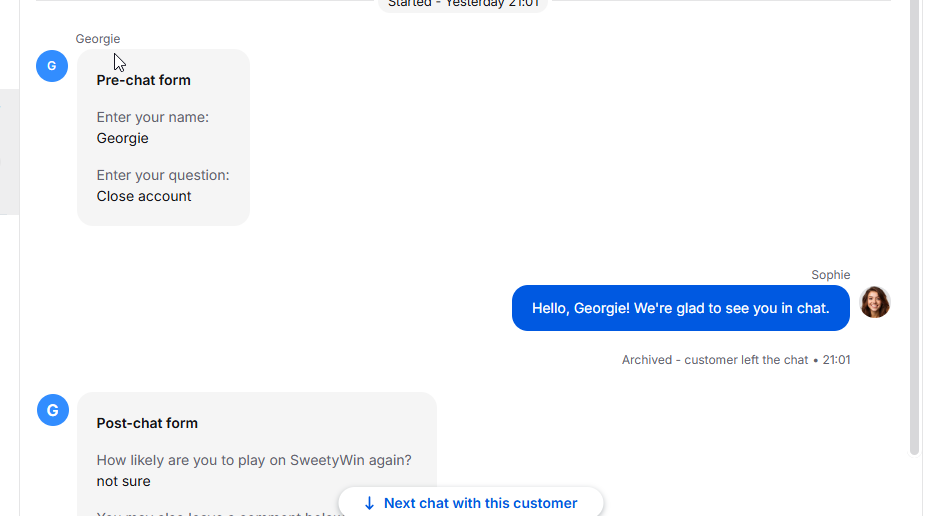
Task: Click the collapsed gray panel on left edge
Action: 9,152
